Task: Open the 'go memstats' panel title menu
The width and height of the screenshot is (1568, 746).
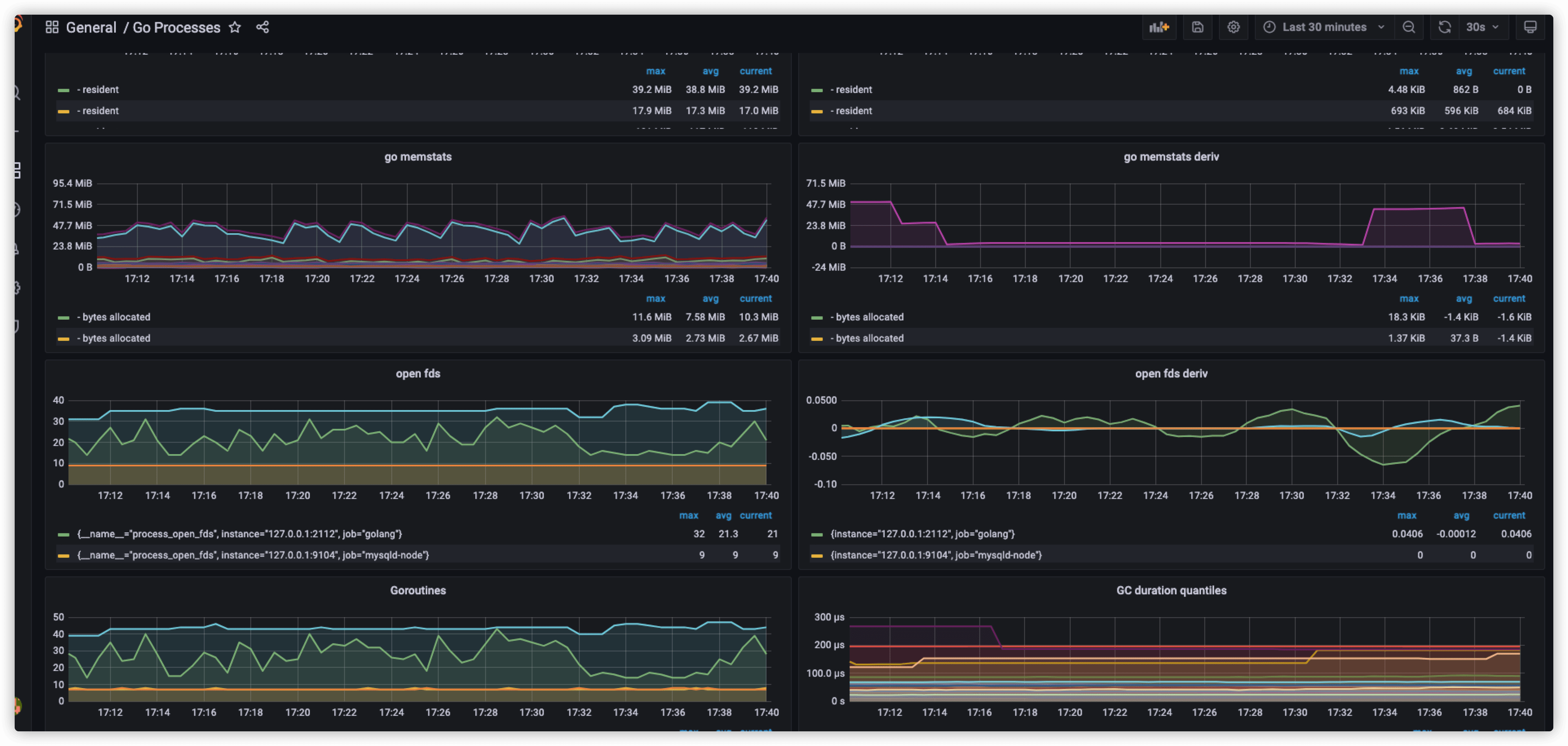Action: coord(418,157)
